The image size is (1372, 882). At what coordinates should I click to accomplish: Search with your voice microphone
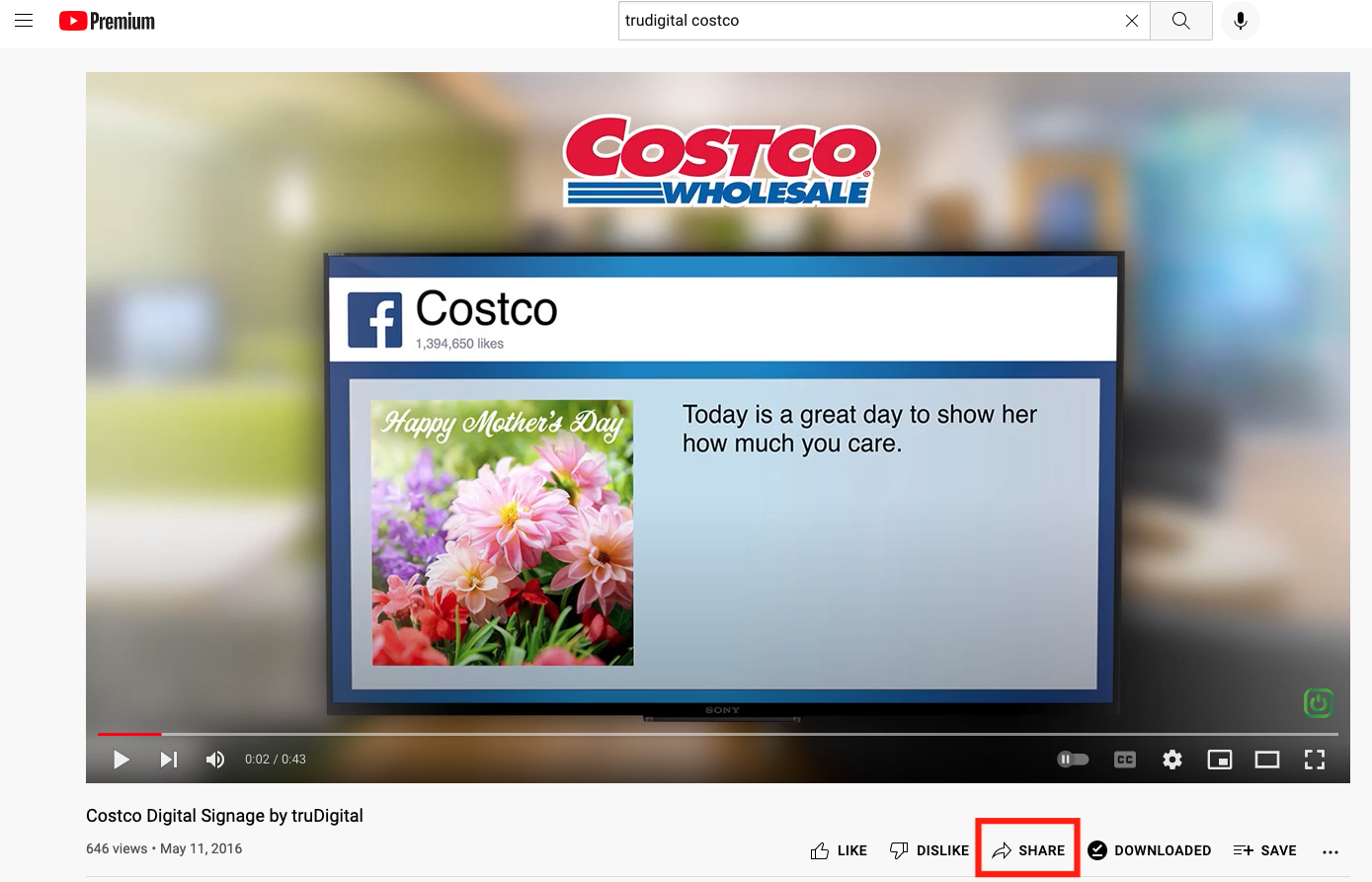coord(1241,21)
